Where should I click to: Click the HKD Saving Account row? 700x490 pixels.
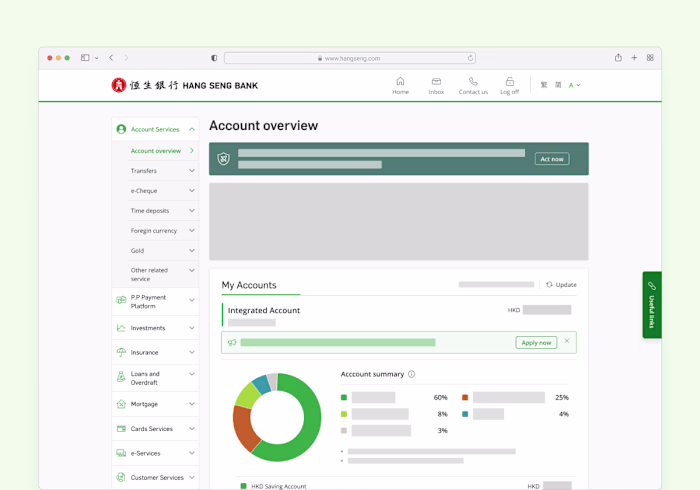pos(406,486)
